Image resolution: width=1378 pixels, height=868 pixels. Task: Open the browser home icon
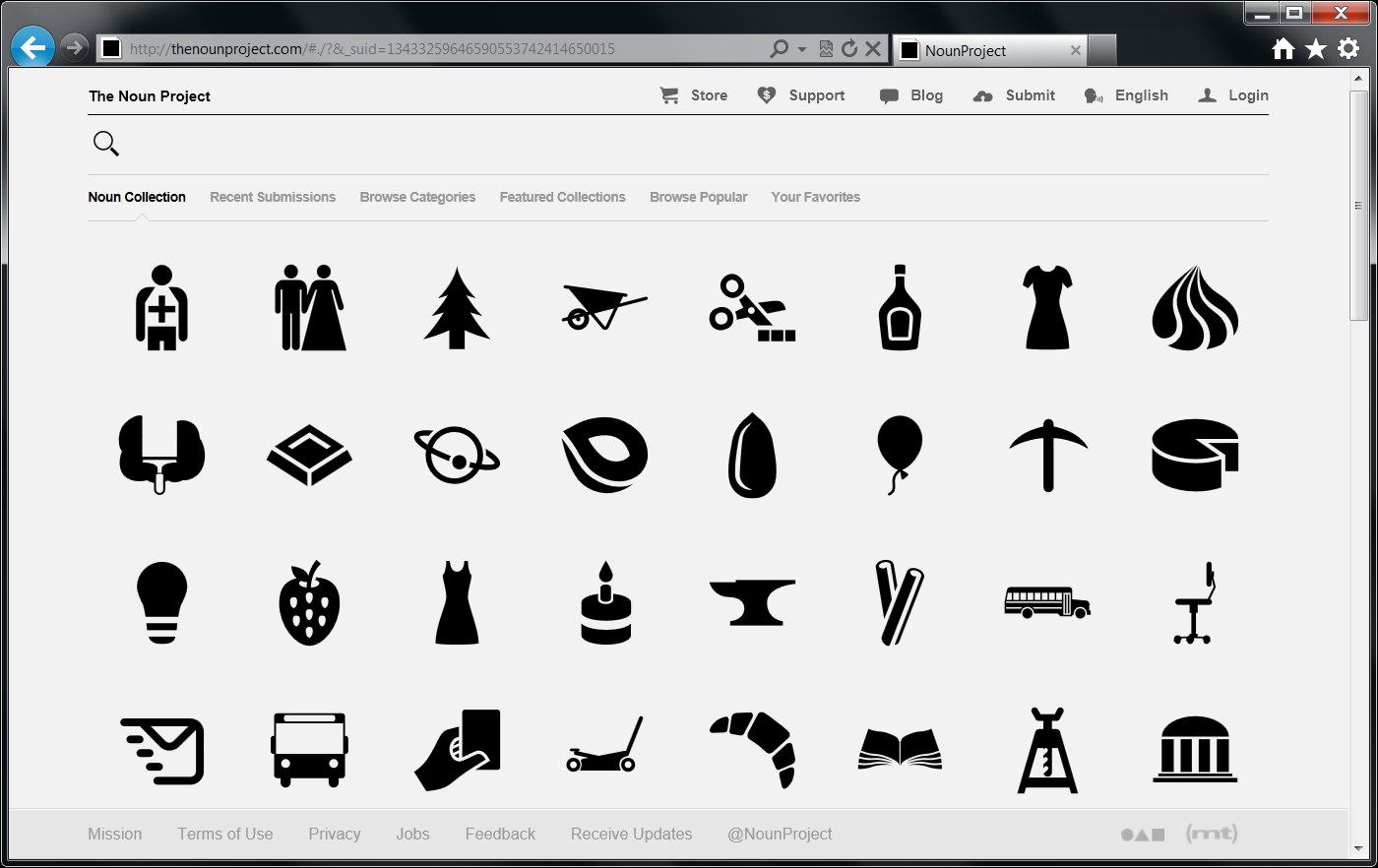pos(1284,48)
